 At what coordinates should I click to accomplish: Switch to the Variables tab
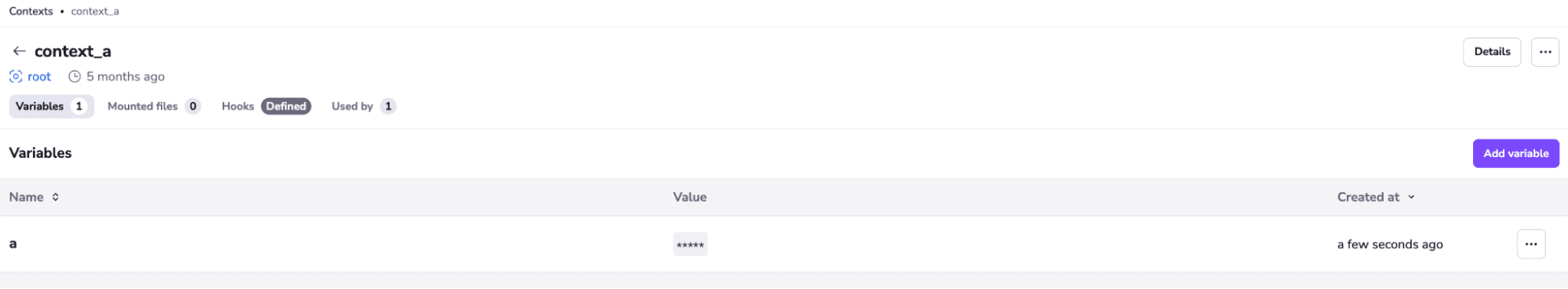pos(52,106)
